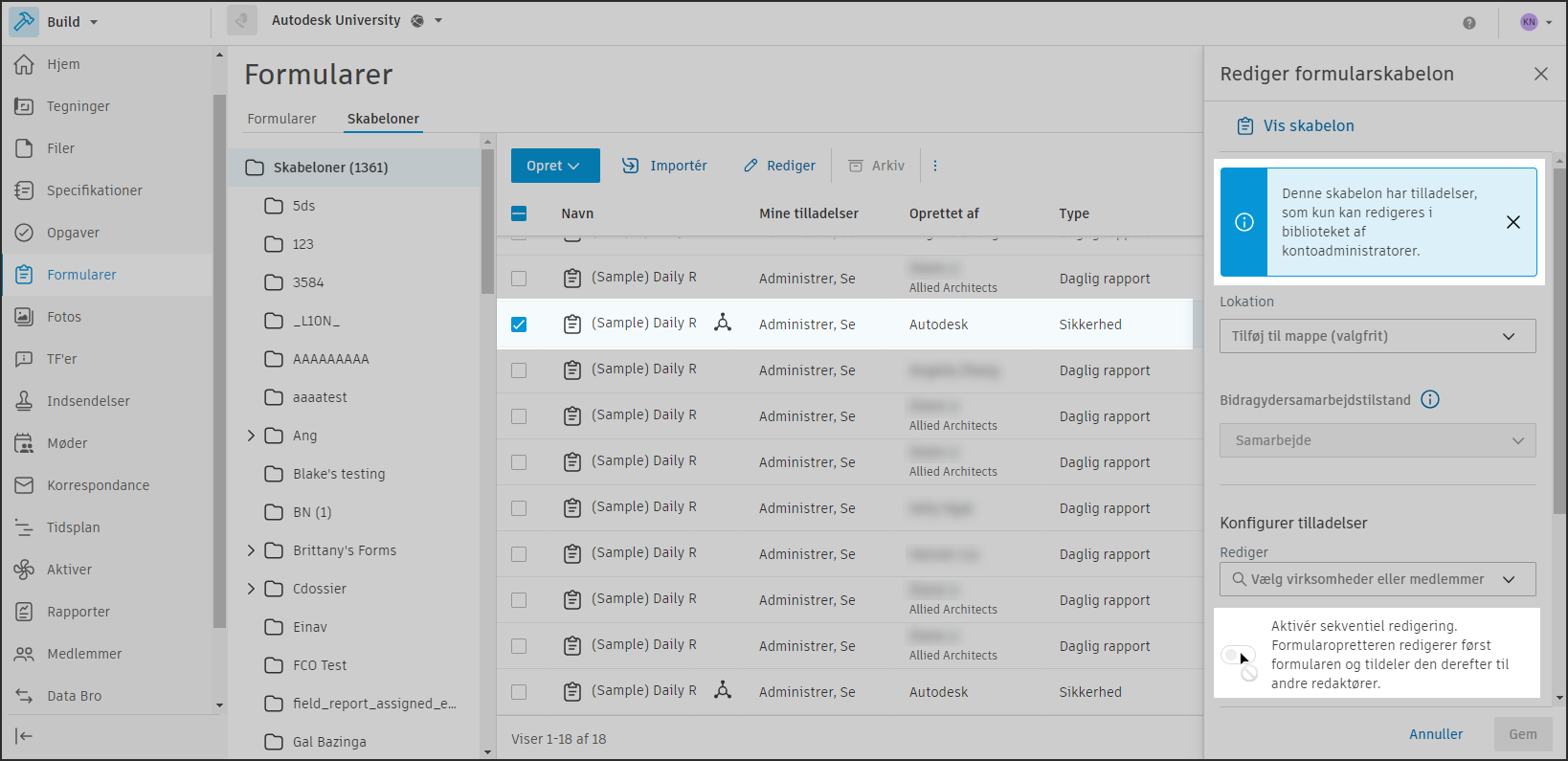This screenshot has width=1568, height=761.
Task: Toggle the header select-all checkbox
Action: tap(519, 213)
